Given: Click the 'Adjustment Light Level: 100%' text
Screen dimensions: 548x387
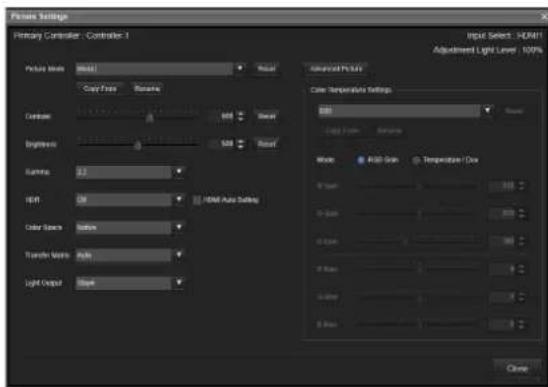Looking at the screenshot, I should click(x=488, y=50).
